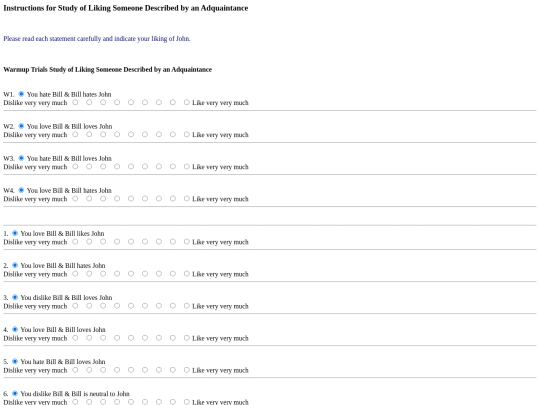Image resolution: width=540 pixels, height=405 pixels.
Task: Choose W3 radio nearest 'Dislike very very much'
Action: pyautogui.click(x=75, y=166)
